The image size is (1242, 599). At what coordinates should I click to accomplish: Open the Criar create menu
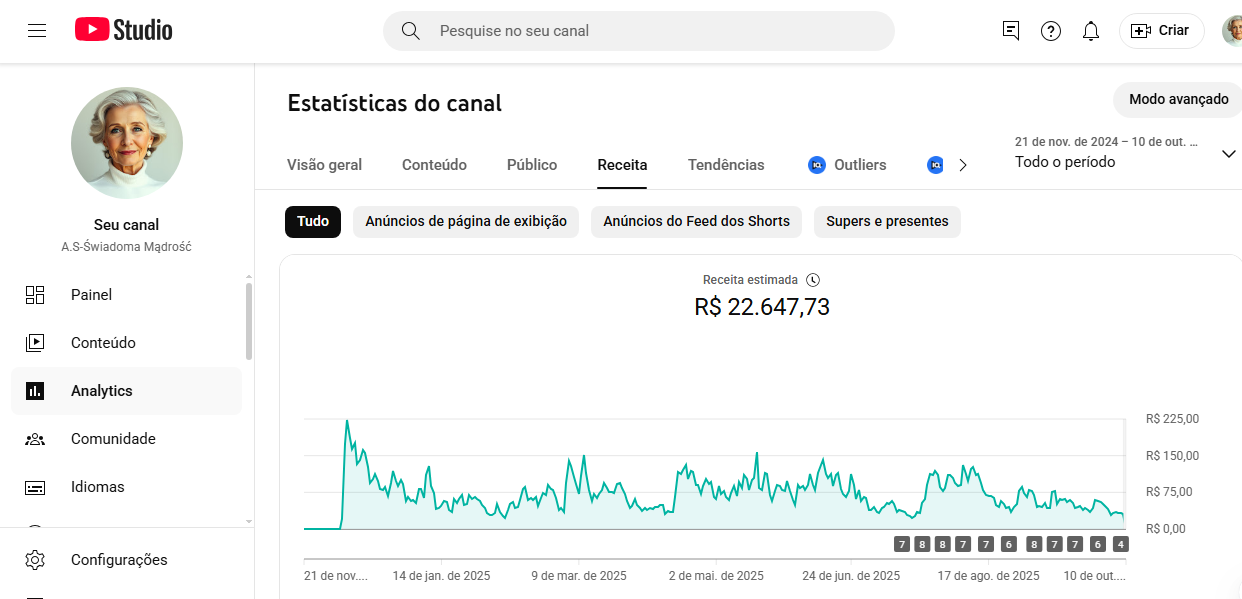tap(1160, 31)
